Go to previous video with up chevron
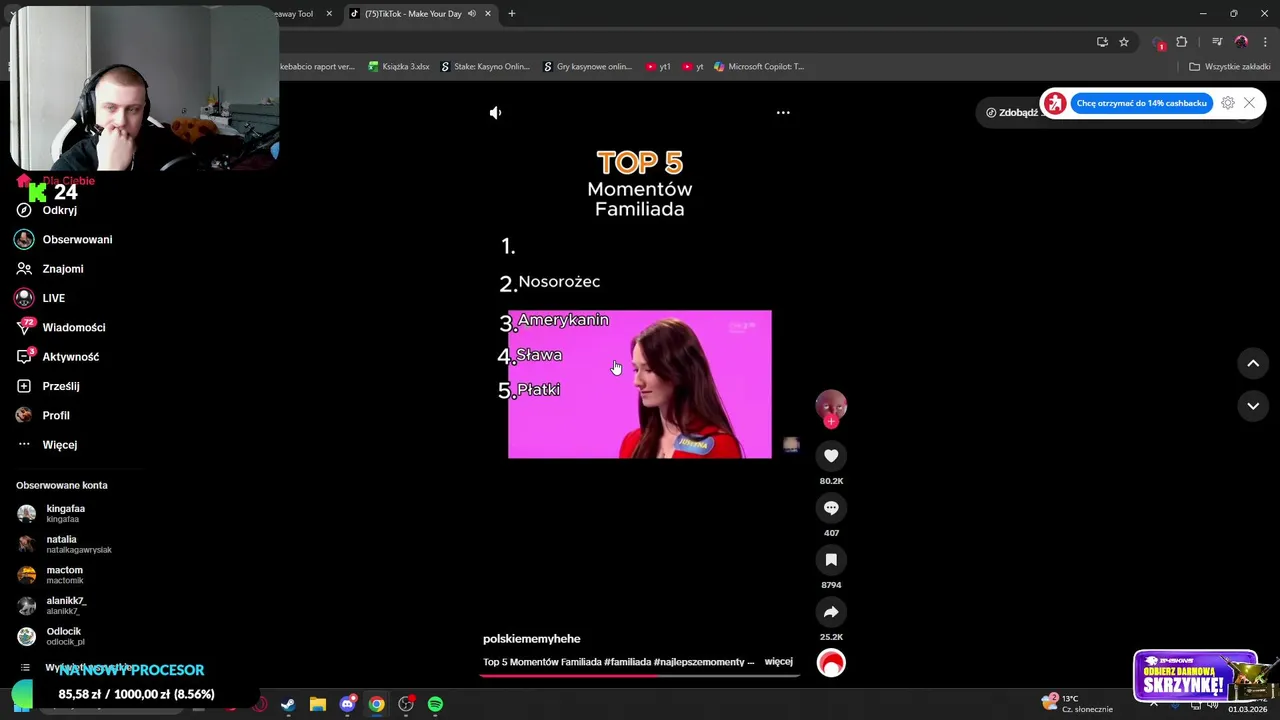Screen dimensions: 1280x720 click(1253, 364)
